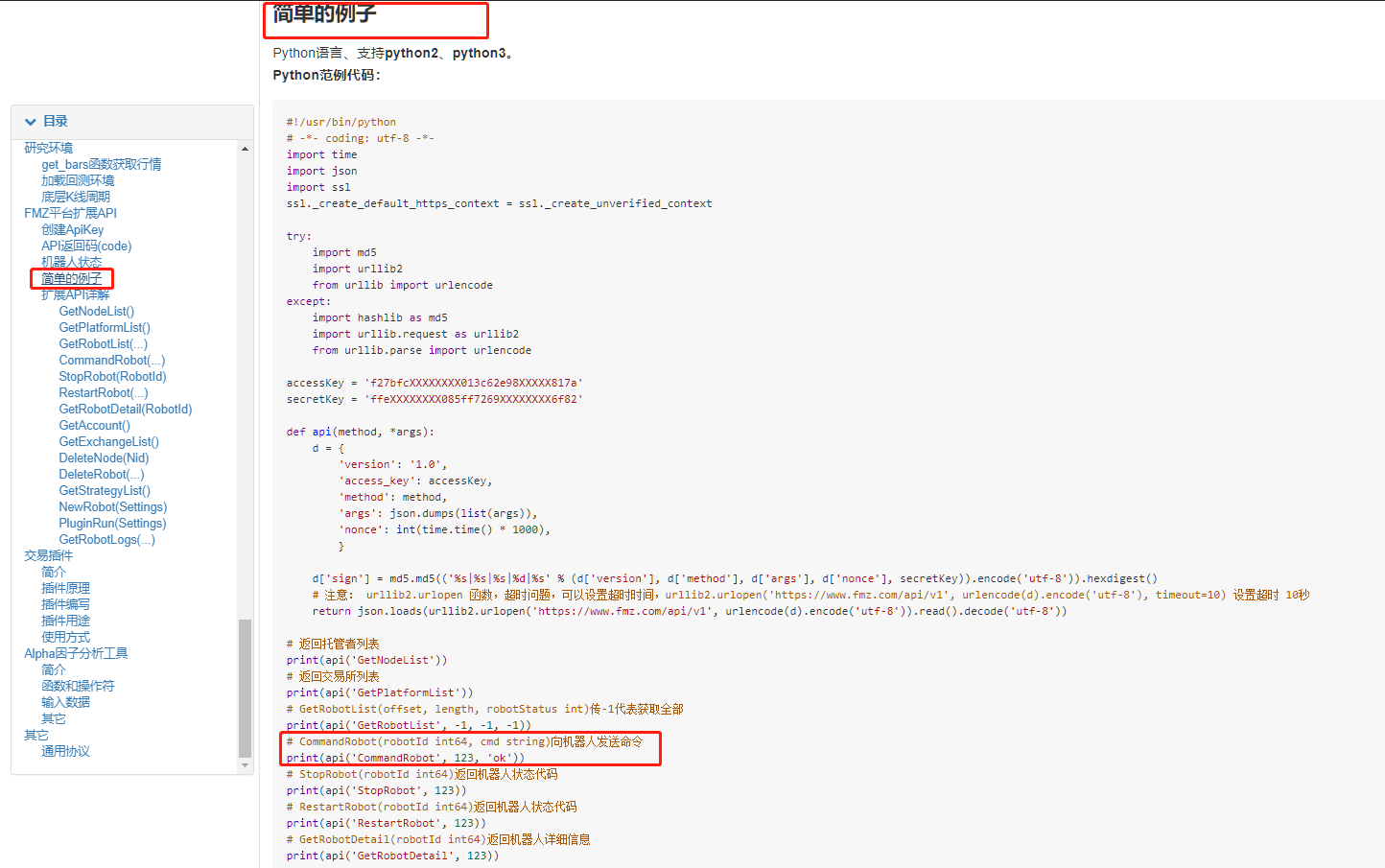Click the contents scrollbar down arrow
The width and height of the screenshot is (1385, 868).
pos(246,765)
